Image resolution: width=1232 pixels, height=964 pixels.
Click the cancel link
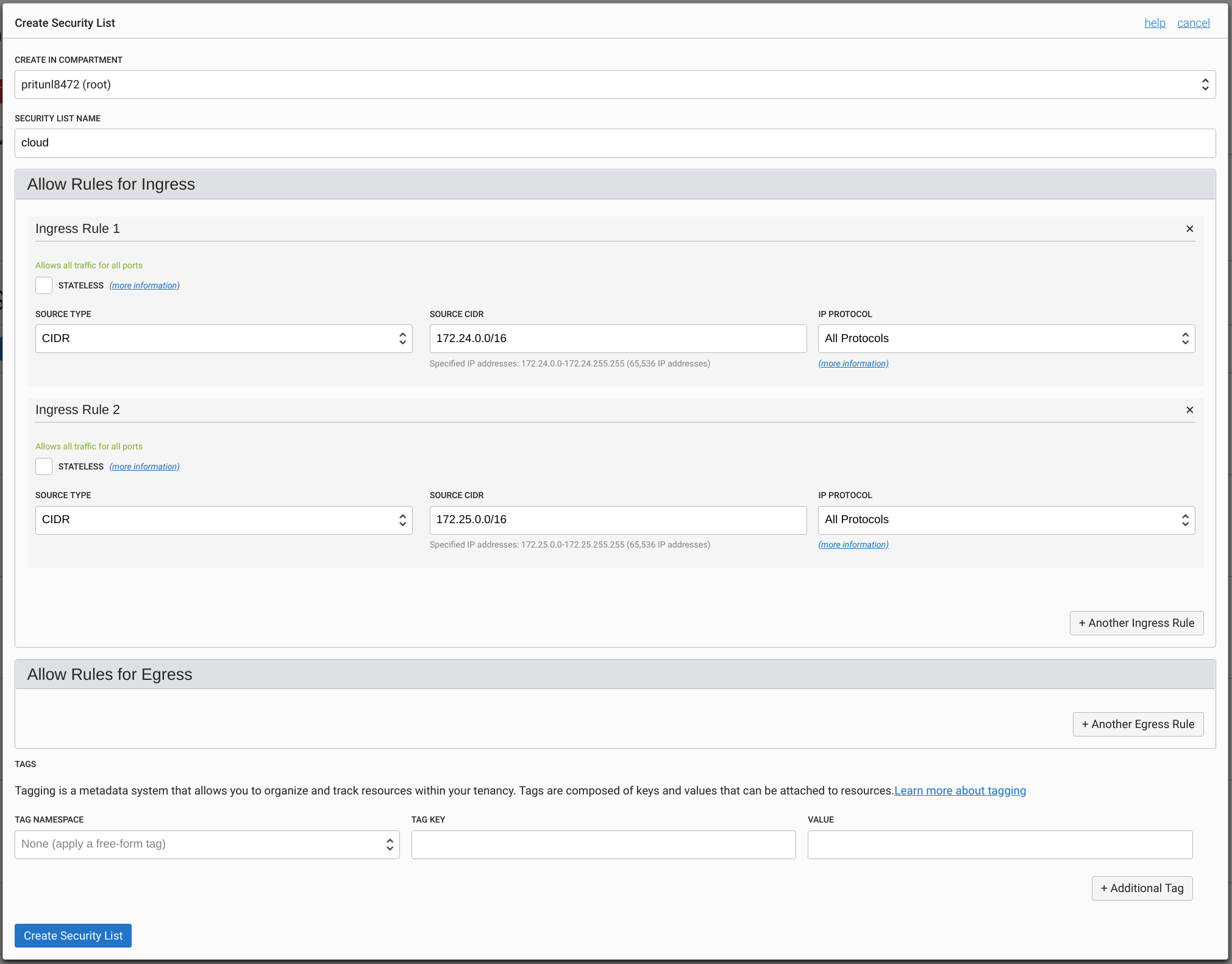coord(1193,23)
